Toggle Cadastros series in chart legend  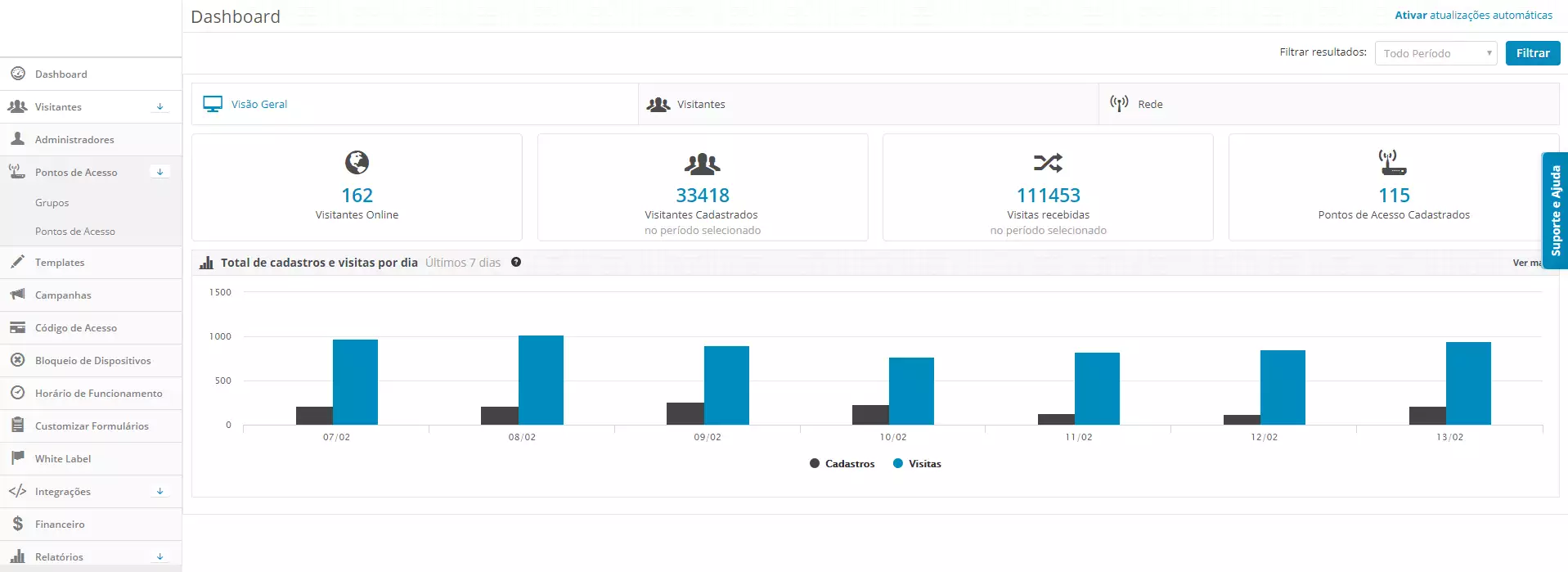point(842,463)
